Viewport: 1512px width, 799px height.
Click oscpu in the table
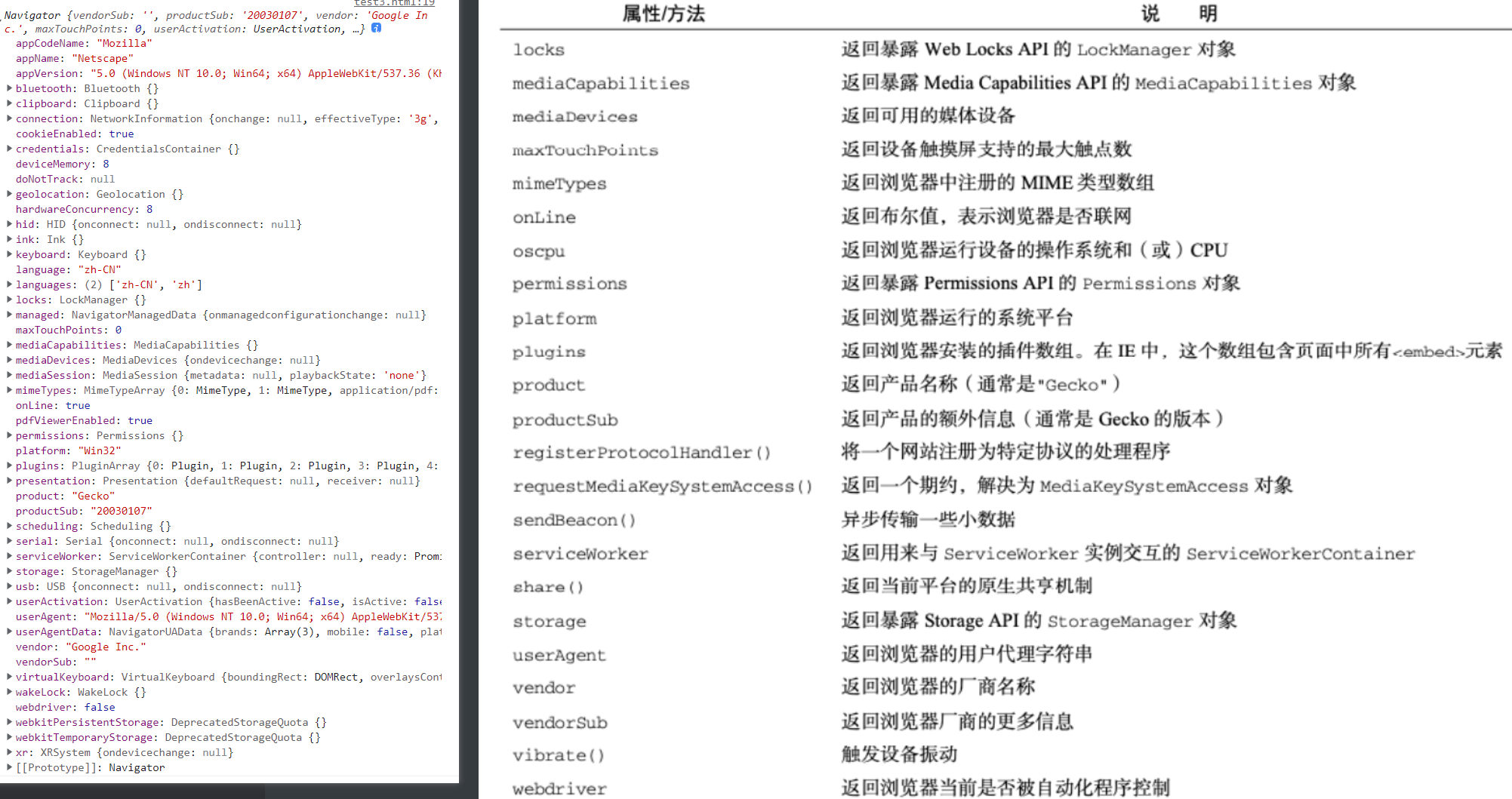539,251
